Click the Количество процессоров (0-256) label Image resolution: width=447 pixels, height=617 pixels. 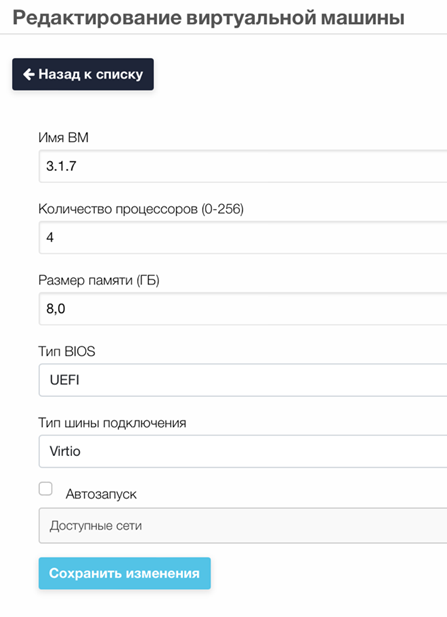click(x=141, y=209)
